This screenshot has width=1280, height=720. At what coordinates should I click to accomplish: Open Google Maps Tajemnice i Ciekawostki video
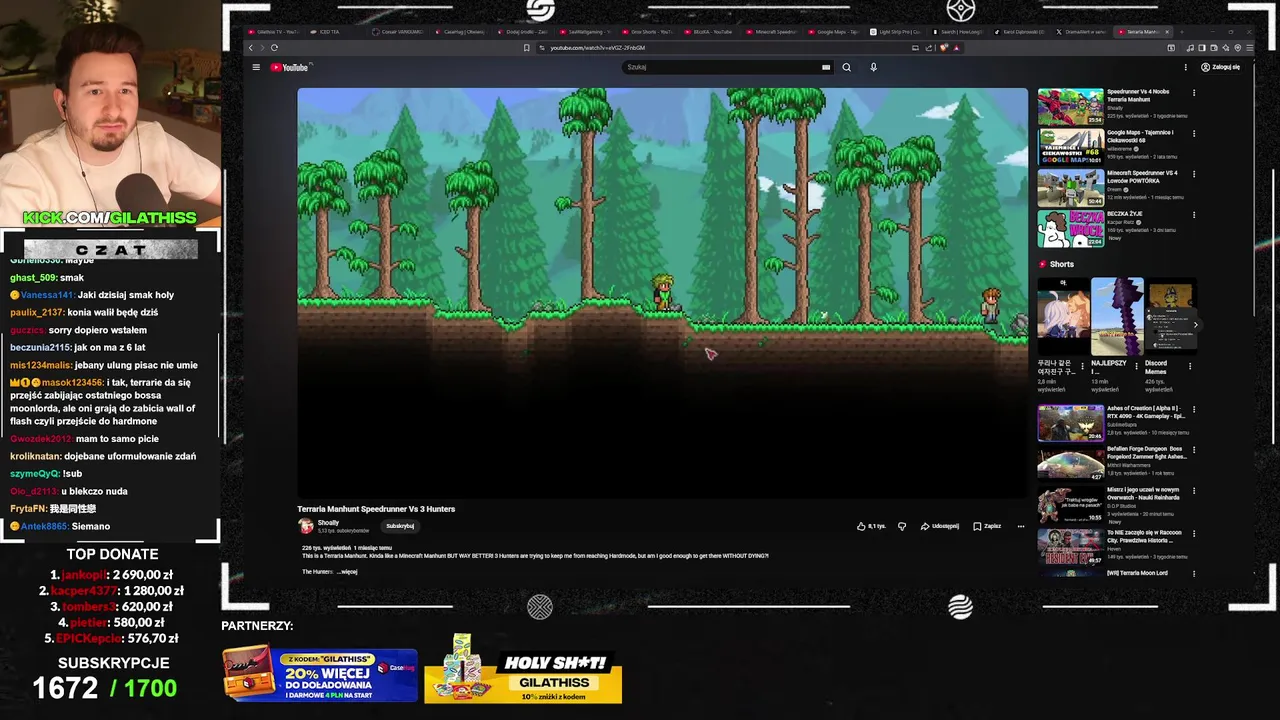click(x=1070, y=147)
